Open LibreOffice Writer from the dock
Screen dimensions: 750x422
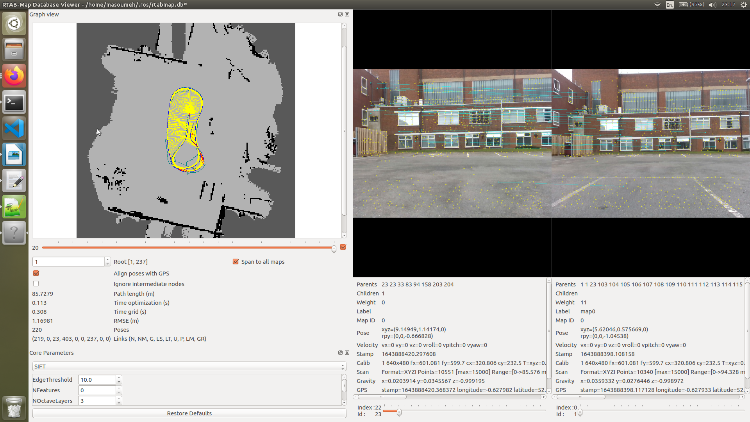tap(15, 153)
